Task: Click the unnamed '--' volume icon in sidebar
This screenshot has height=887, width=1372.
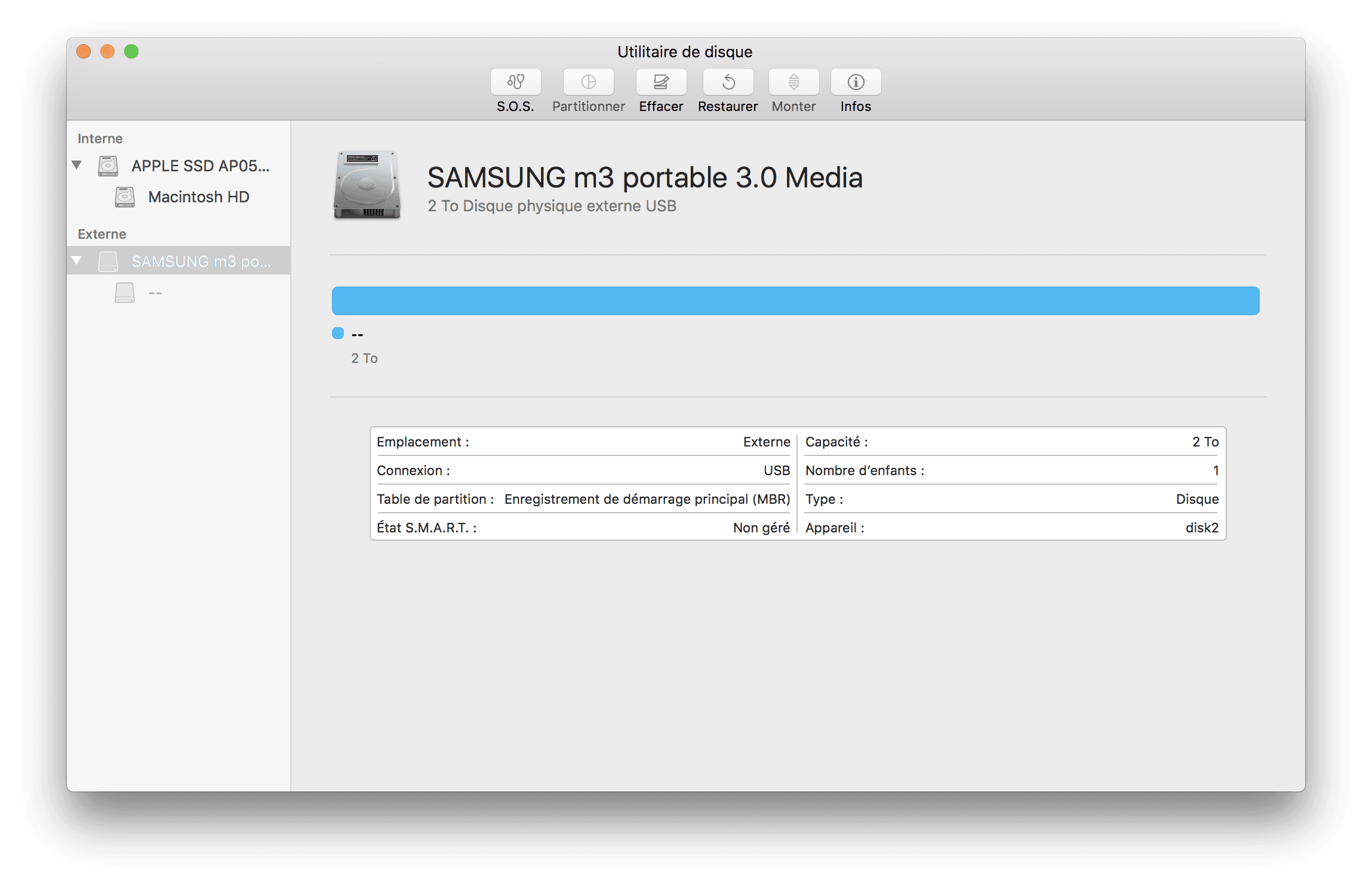Action: (x=125, y=292)
